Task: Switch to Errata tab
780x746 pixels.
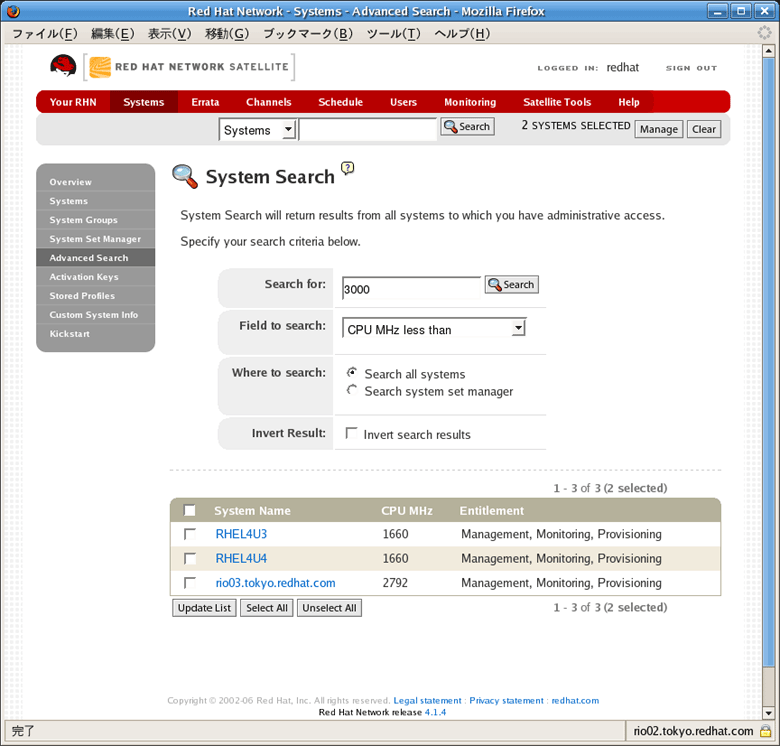Action: tap(205, 102)
